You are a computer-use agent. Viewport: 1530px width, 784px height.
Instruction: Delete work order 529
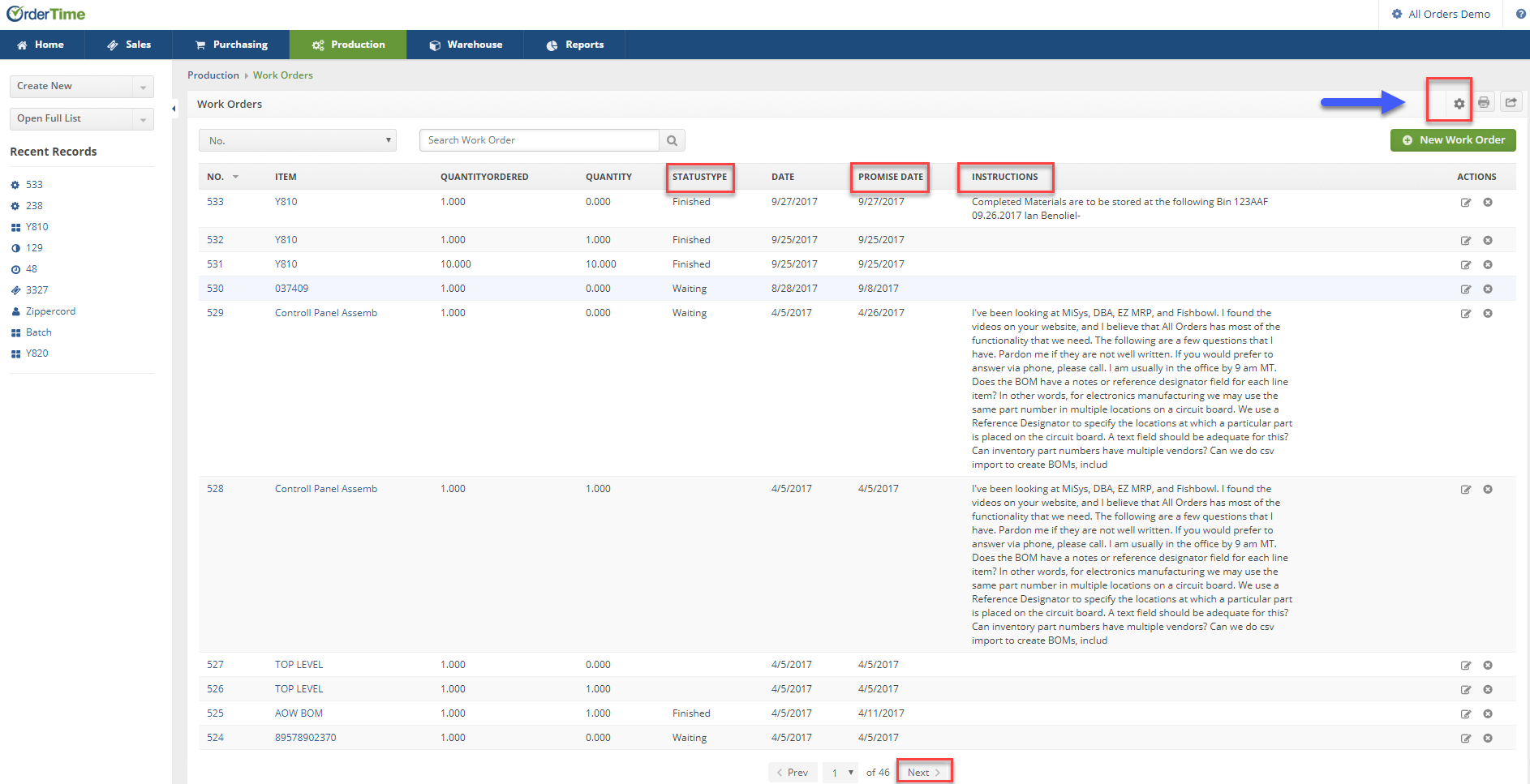point(1488,314)
